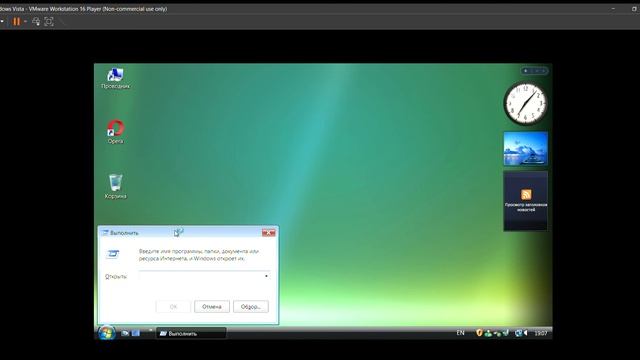640x360 pixels.
Task: Click the Отмена button in Run dialog
Action: coord(212,307)
